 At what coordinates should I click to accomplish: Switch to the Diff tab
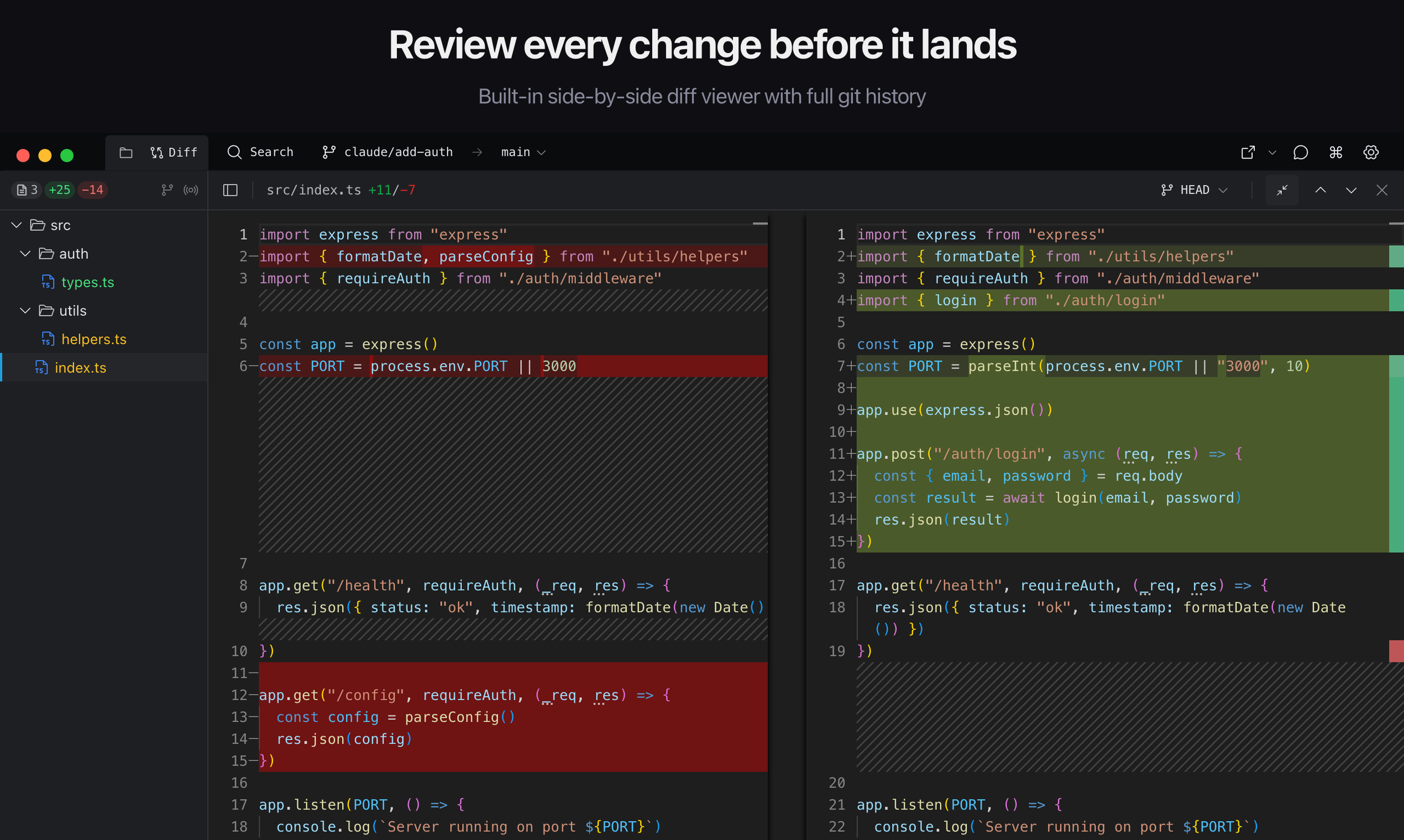(x=174, y=153)
